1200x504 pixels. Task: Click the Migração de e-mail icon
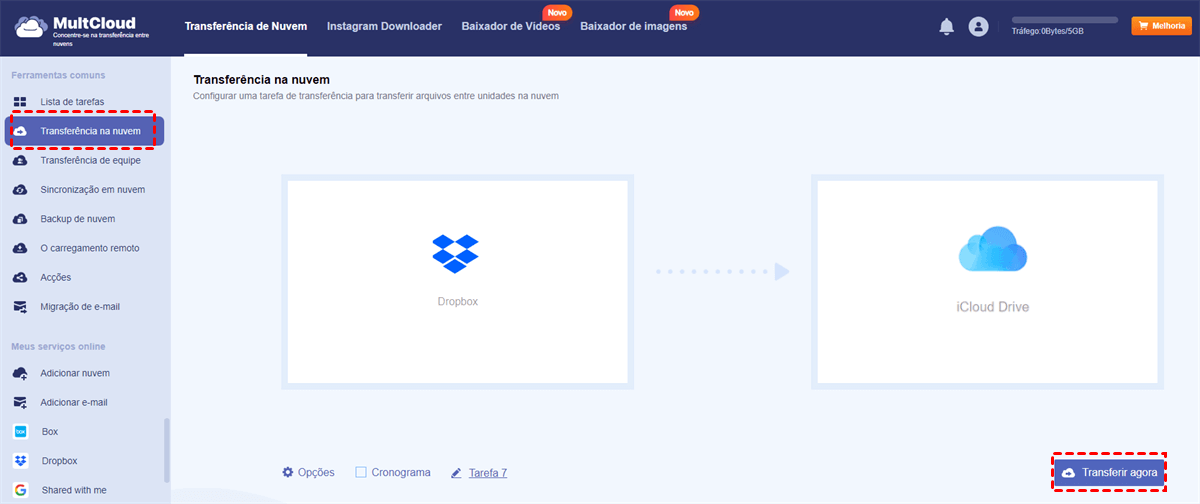(x=20, y=307)
